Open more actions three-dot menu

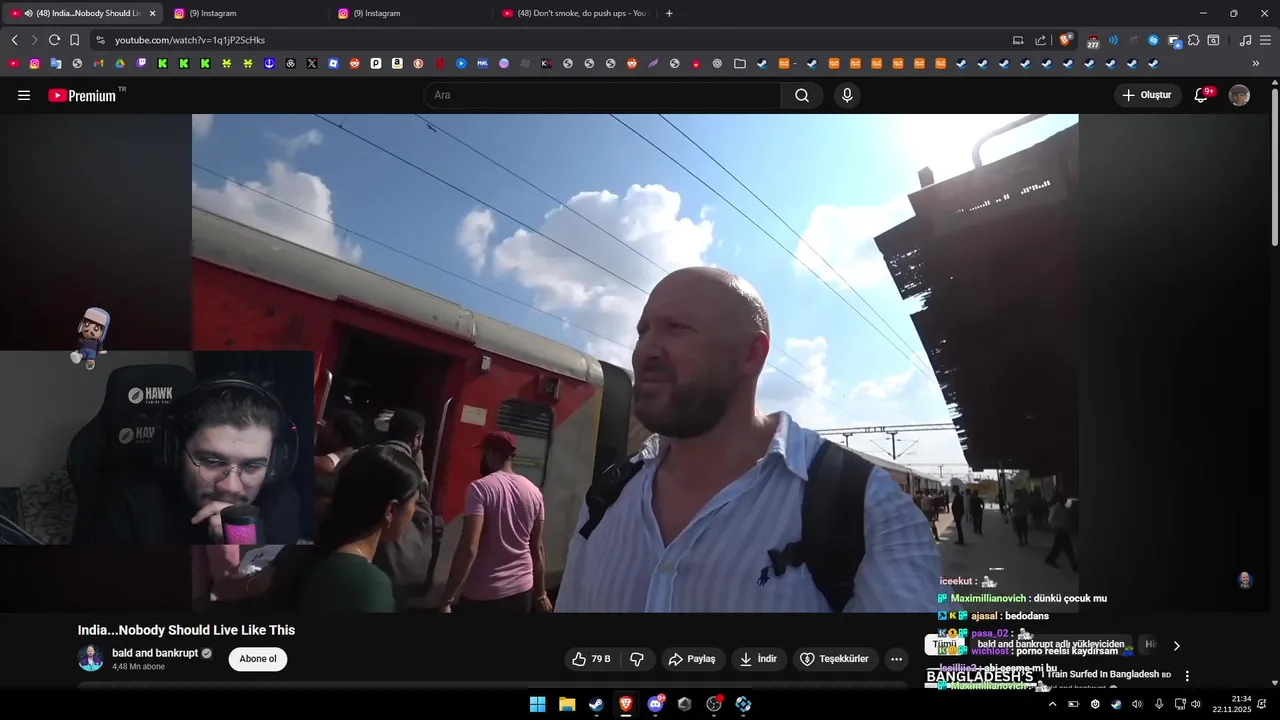pyautogui.click(x=896, y=659)
